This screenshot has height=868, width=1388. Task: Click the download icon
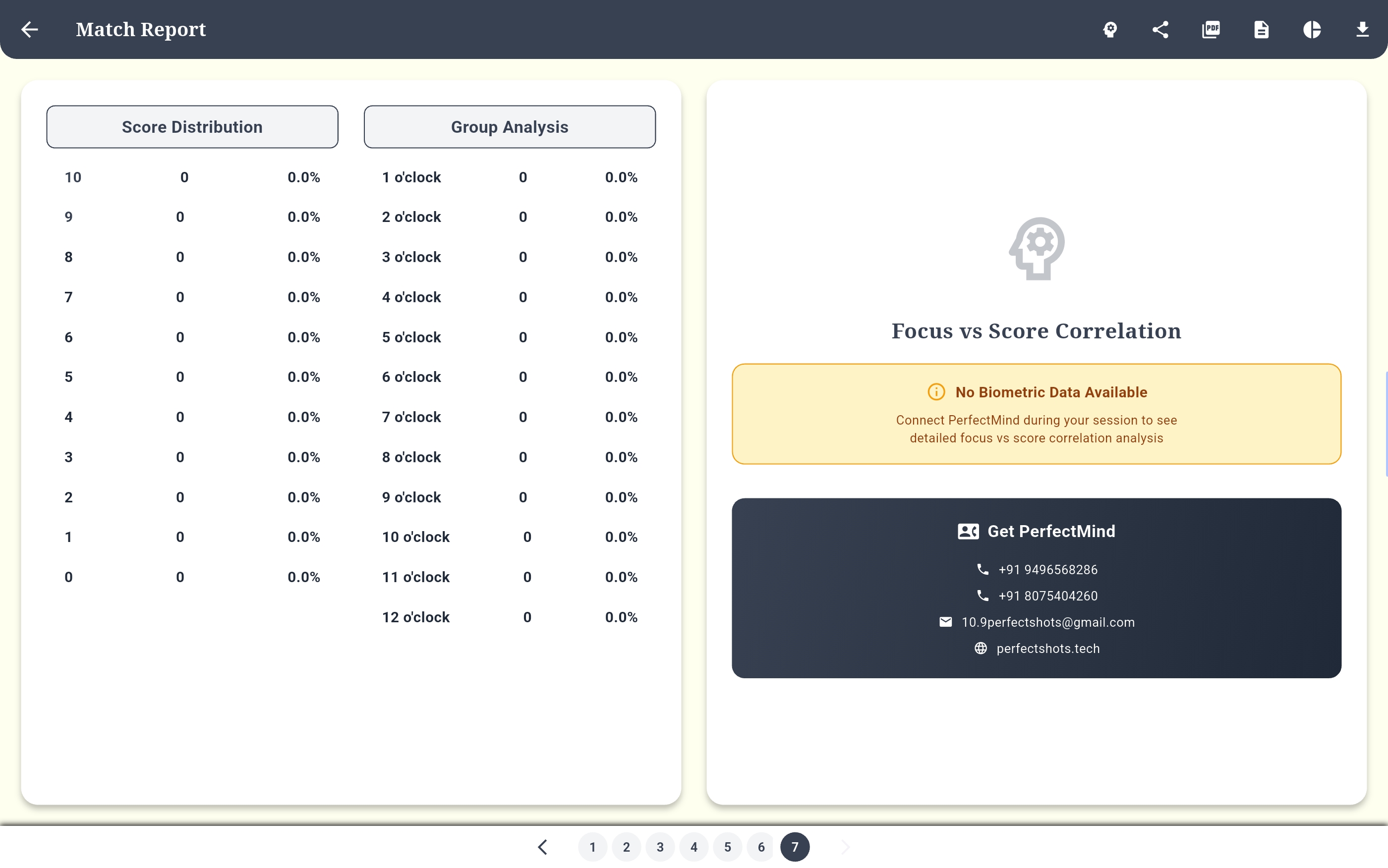(1362, 29)
